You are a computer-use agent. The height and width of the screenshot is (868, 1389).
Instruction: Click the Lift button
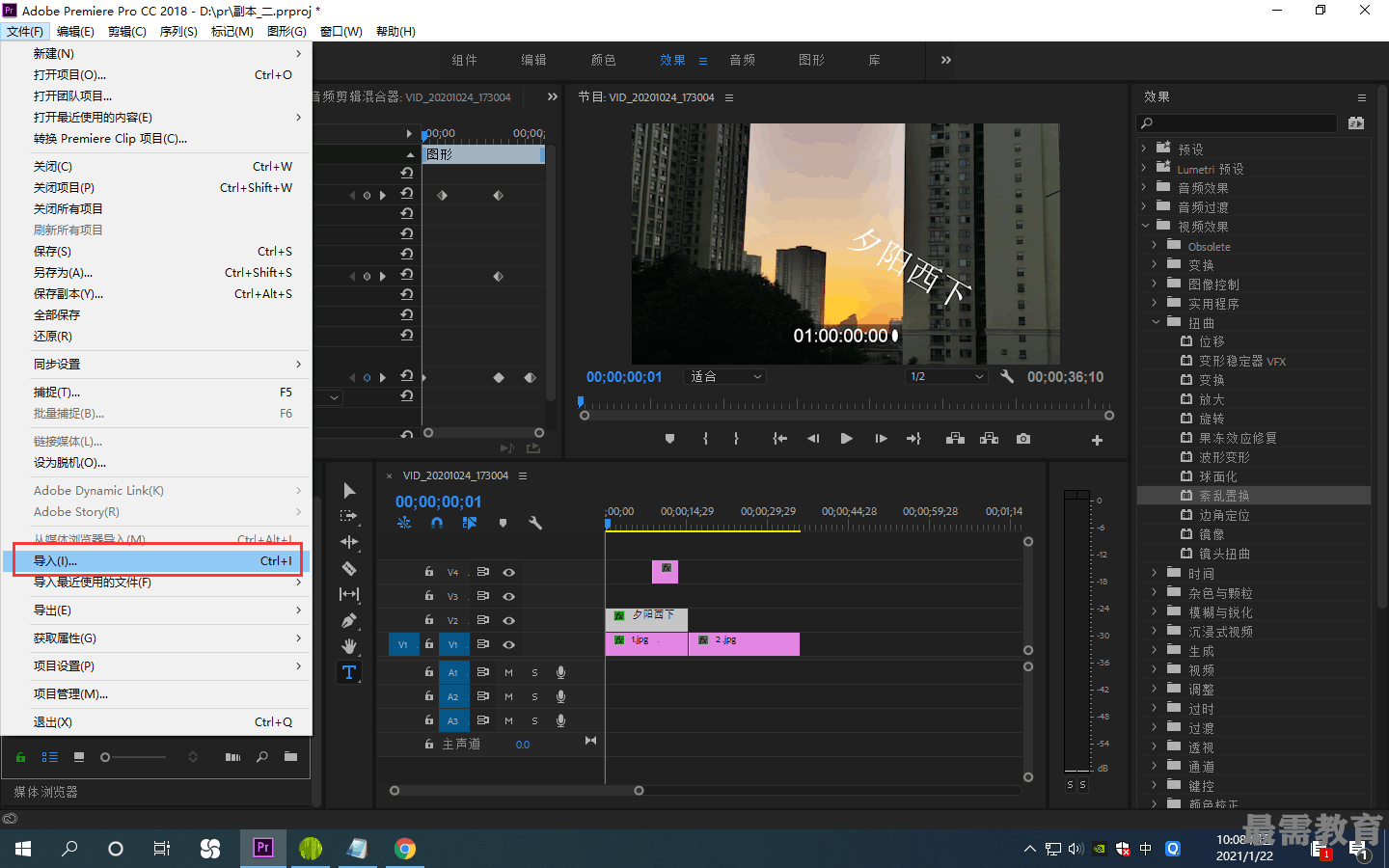click(x=955, y=439)
